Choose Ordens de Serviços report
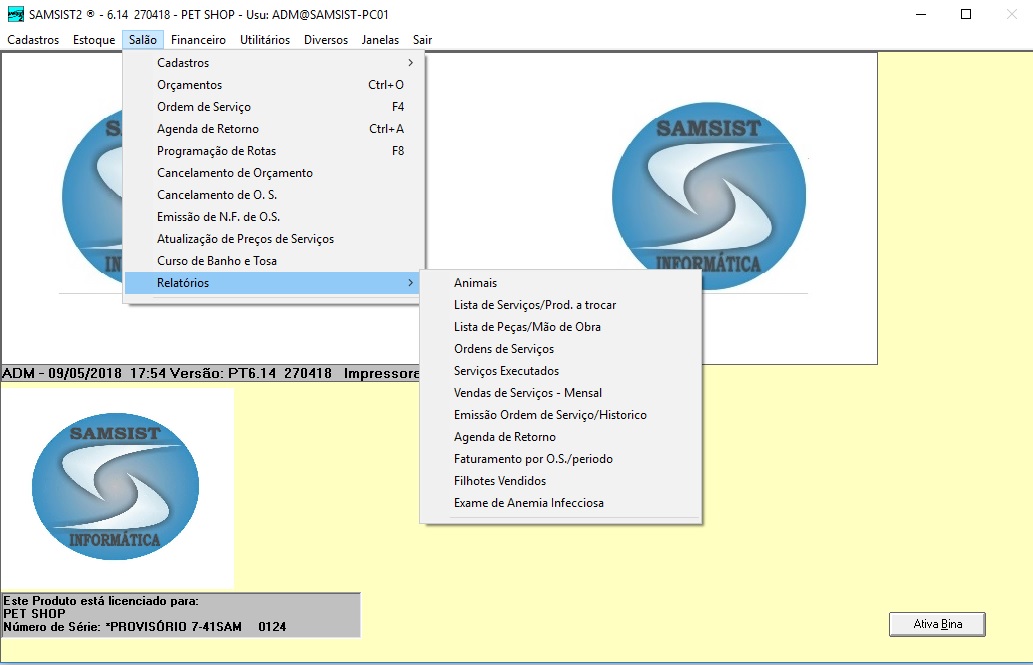 point(561,349)
